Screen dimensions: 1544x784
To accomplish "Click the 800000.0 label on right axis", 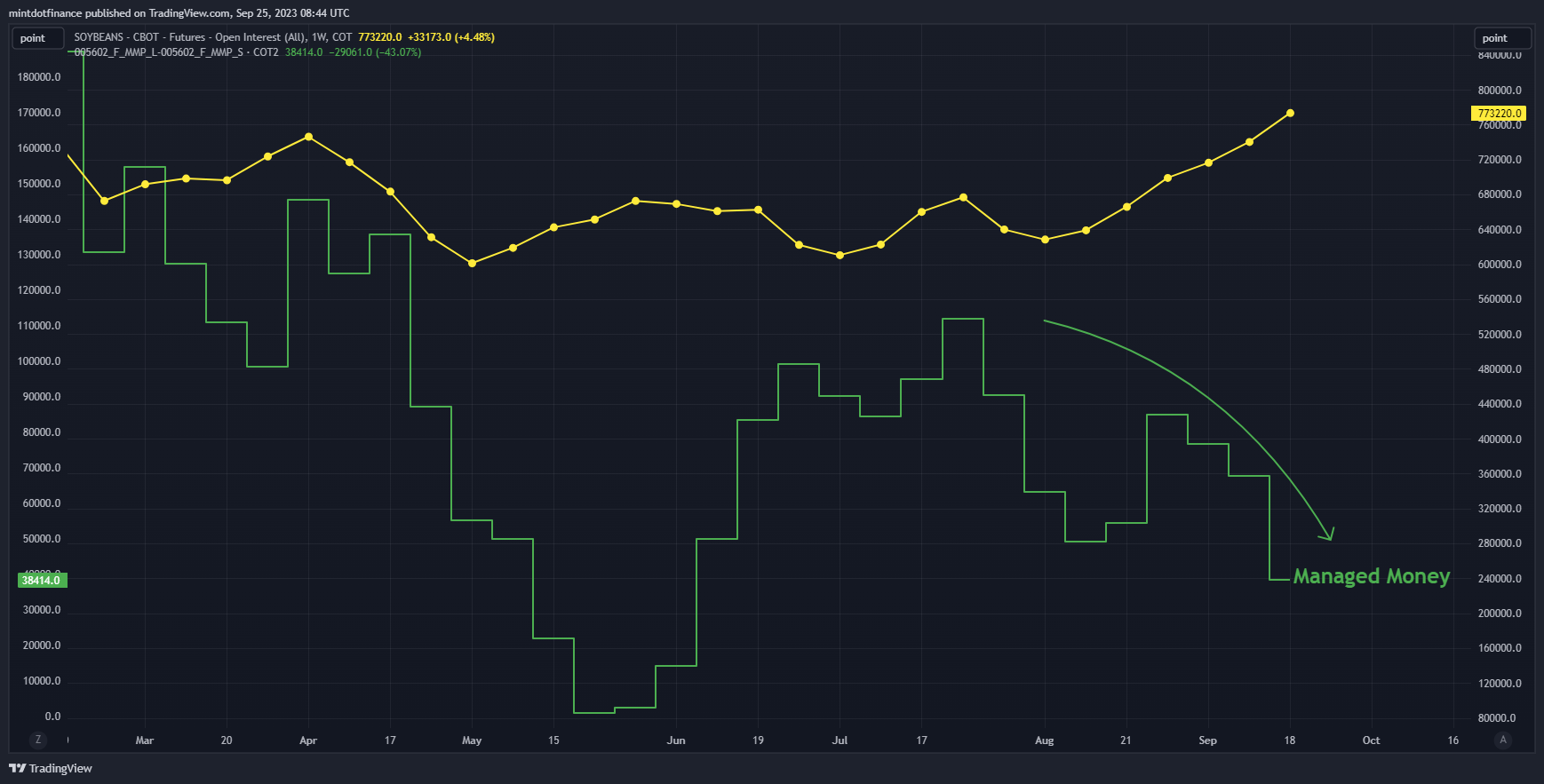I will point(1500,91).
